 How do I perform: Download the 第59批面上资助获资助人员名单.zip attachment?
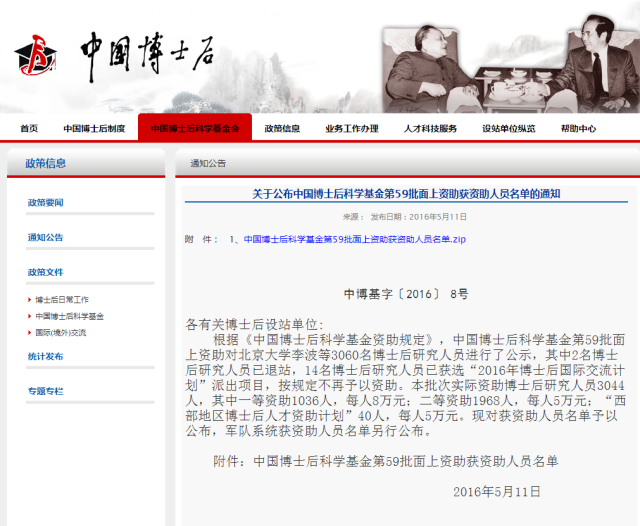(354, 240)
